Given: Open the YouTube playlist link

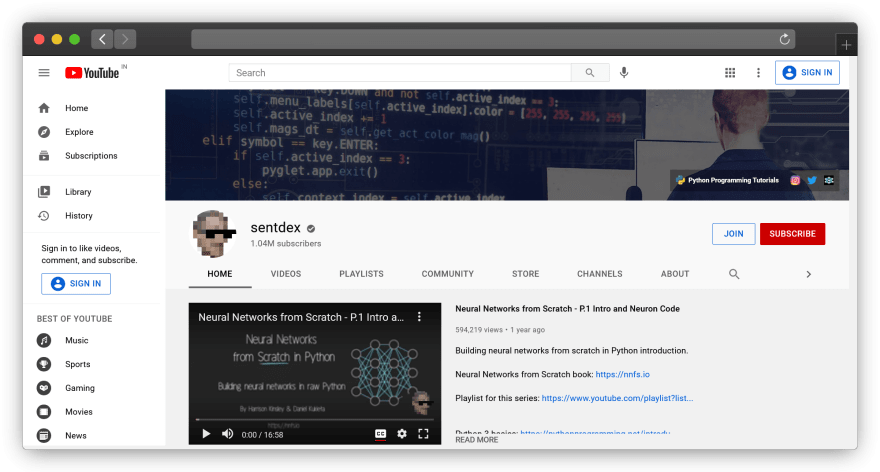Looking at the screenshot, I should click(617, 398).
